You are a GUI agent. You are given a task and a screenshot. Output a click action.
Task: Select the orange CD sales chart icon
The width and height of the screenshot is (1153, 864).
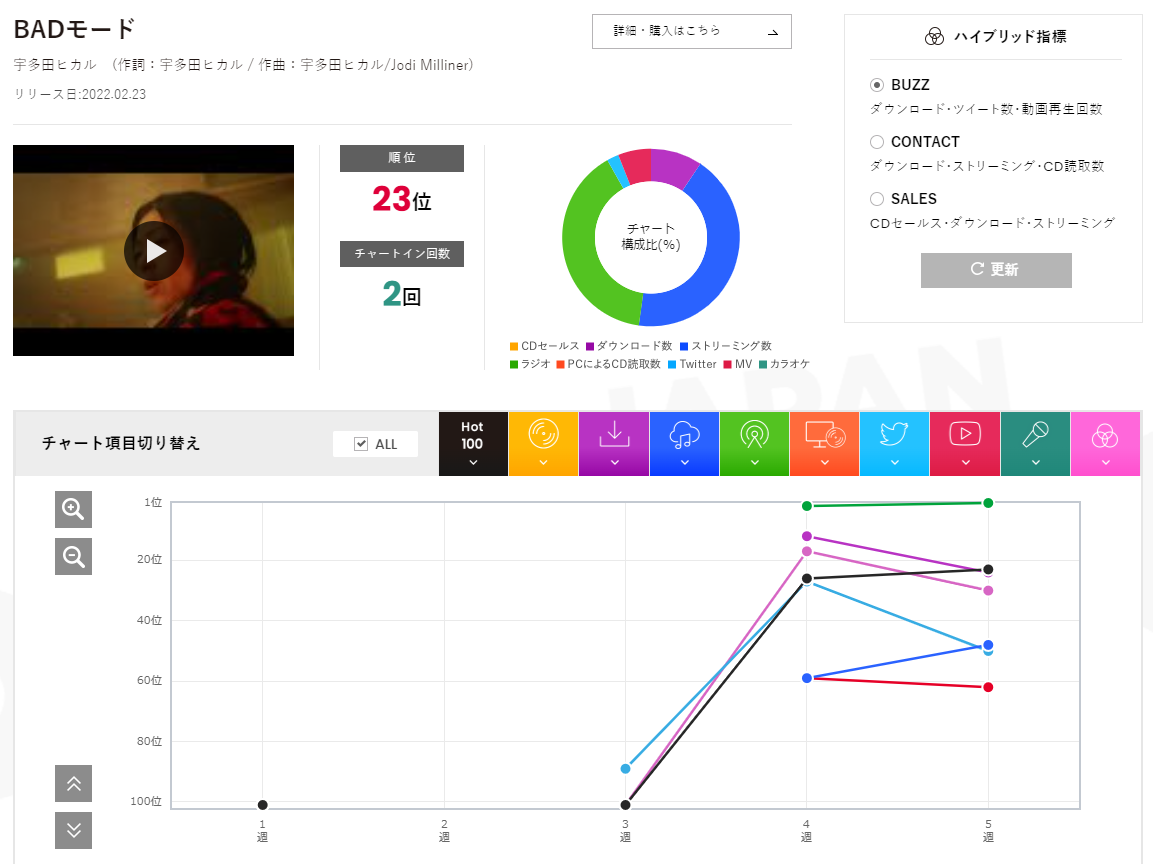[x=543, y=443]
